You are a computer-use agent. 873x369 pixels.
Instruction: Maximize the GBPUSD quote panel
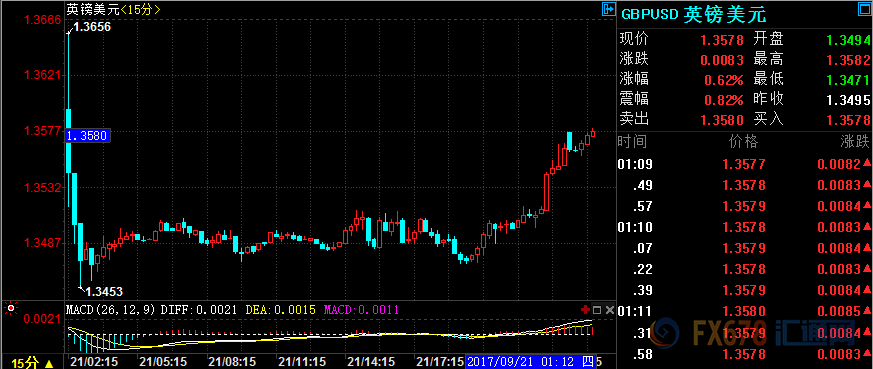tap(864, 9)
